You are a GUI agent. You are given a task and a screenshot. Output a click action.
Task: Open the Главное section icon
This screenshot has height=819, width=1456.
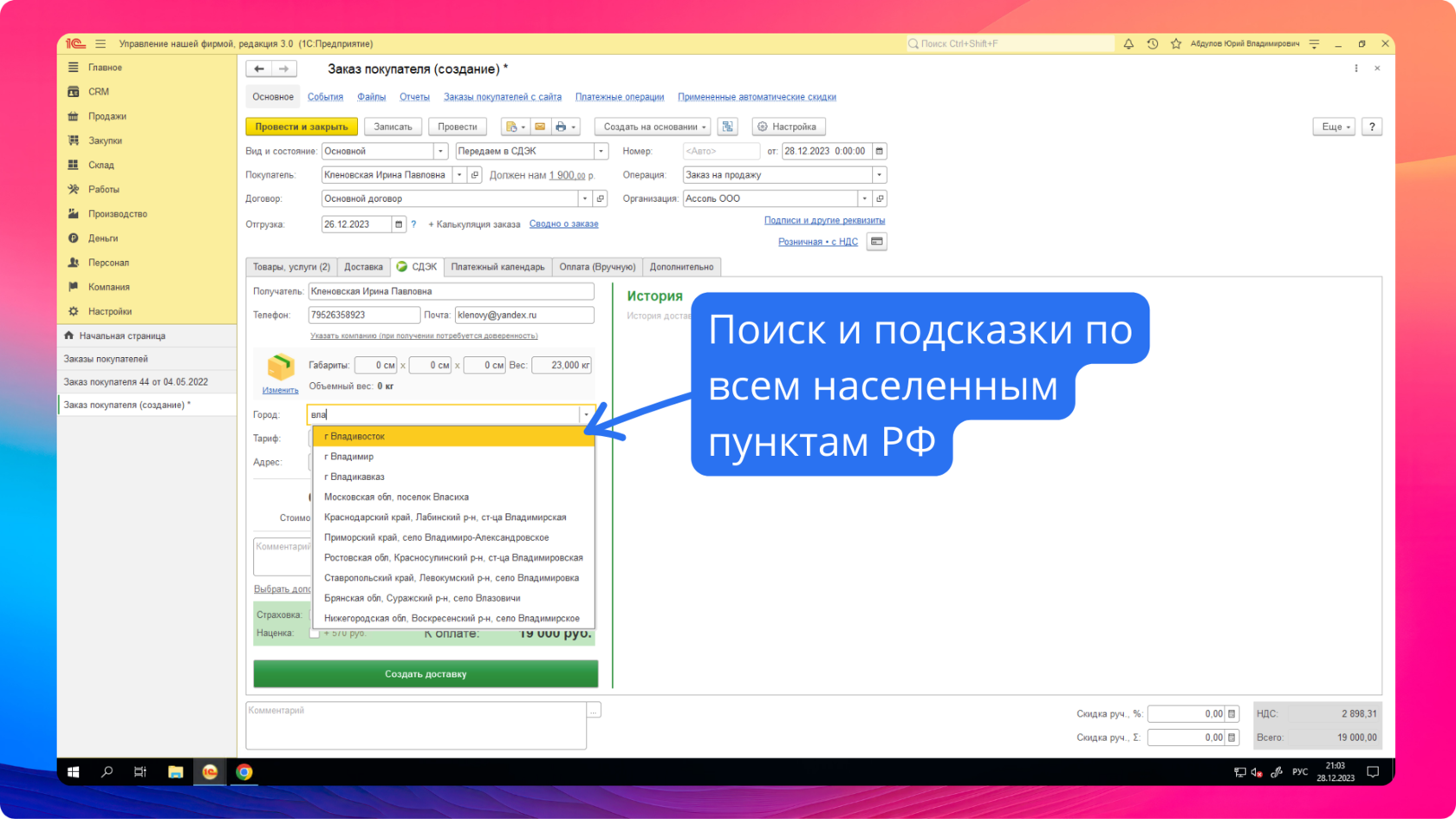(74, 67)
